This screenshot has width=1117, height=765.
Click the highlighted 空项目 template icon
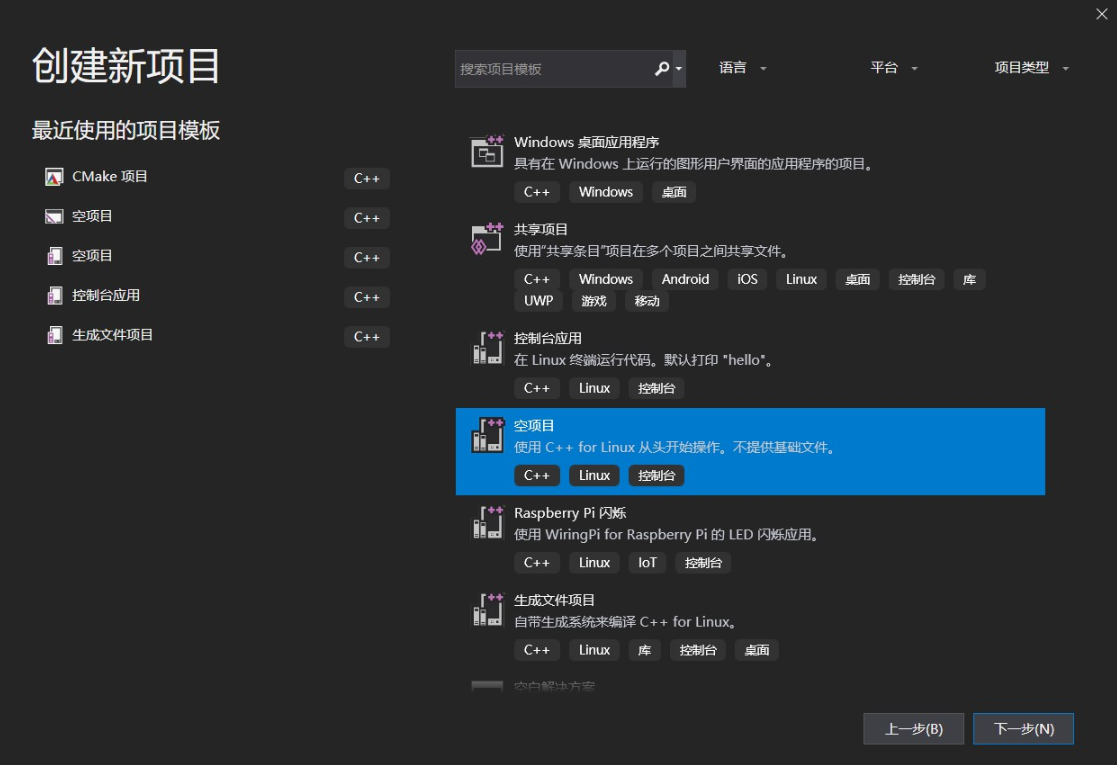click(x=487, y=434)
